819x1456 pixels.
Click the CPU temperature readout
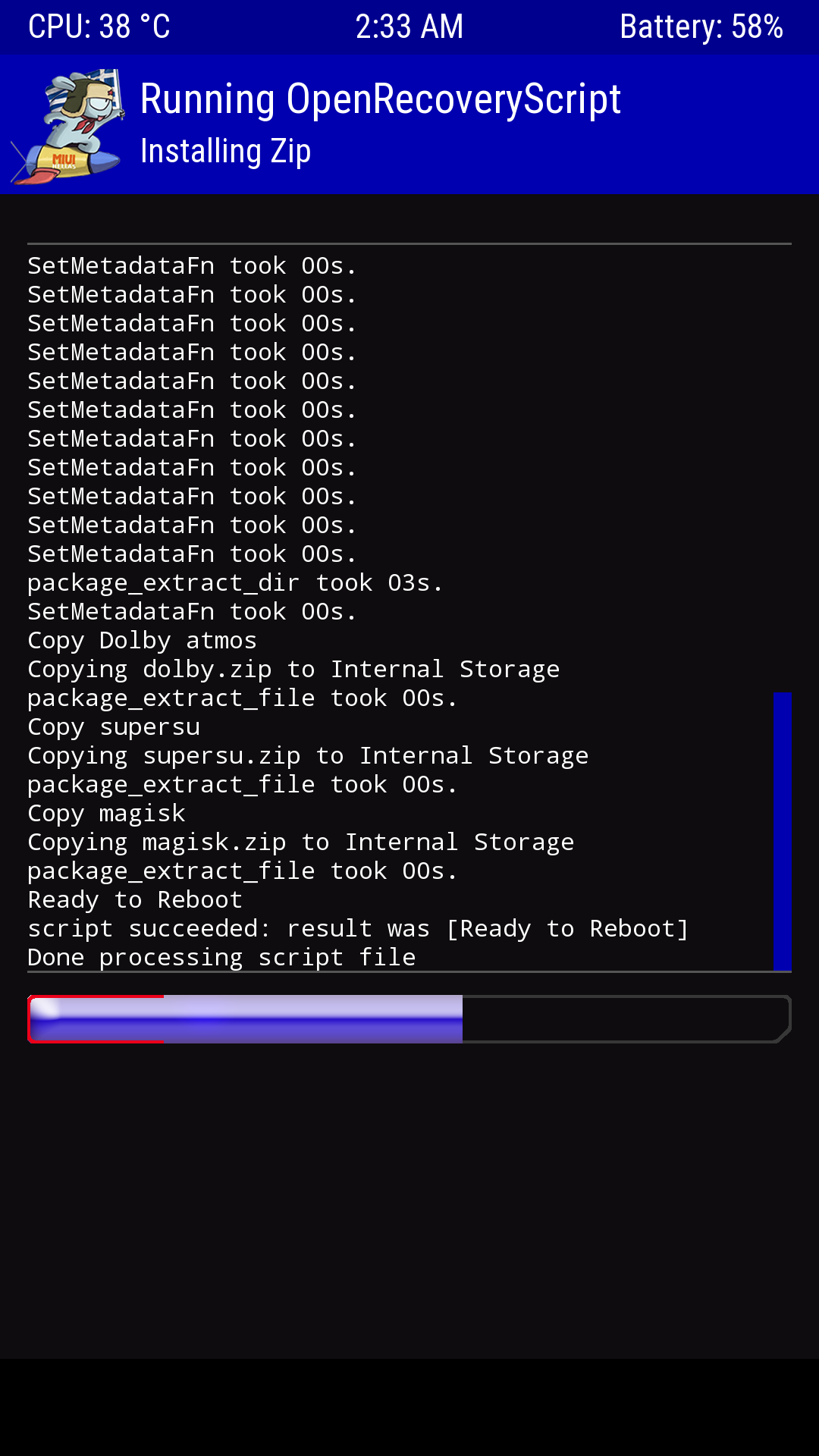click(99, 27)
